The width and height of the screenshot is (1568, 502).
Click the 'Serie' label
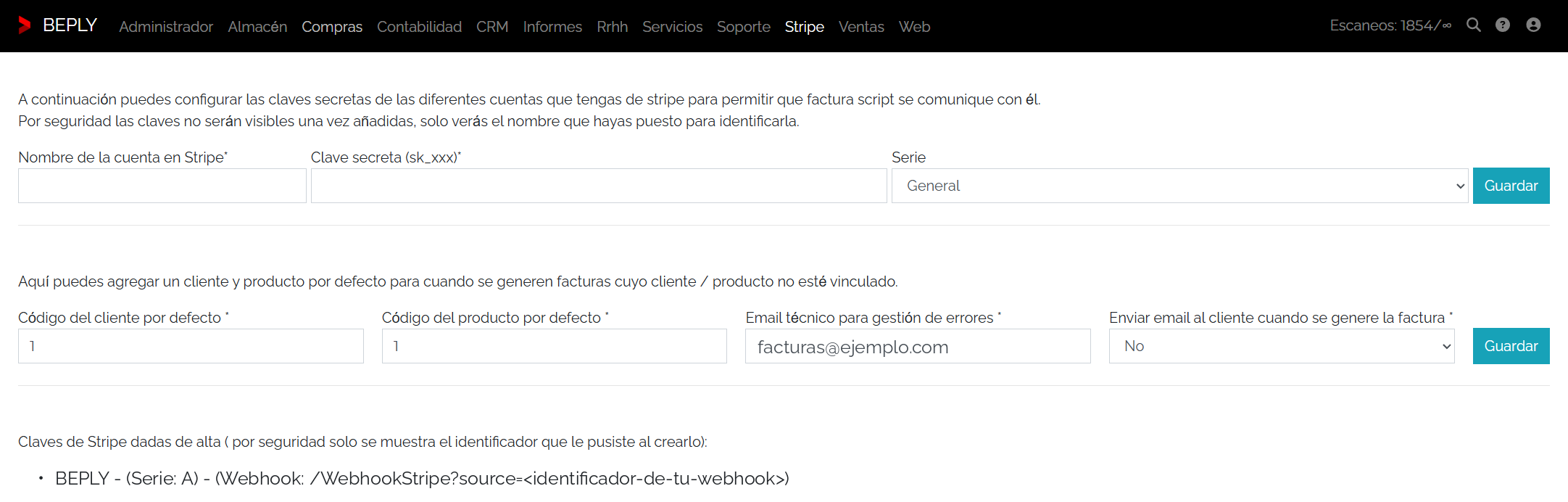tap(908, 157)
